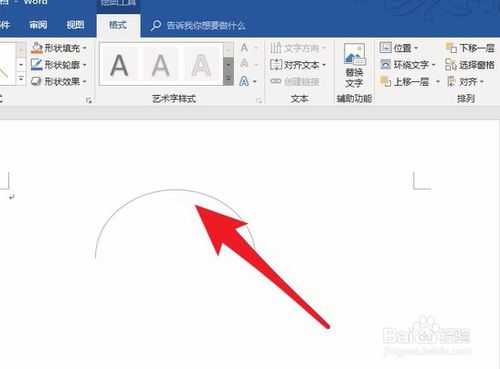Viewport: 500px width, 369px height.
Task: Open the Shape Effects (形状效果) icon
Action: click(x=36, y=81)
